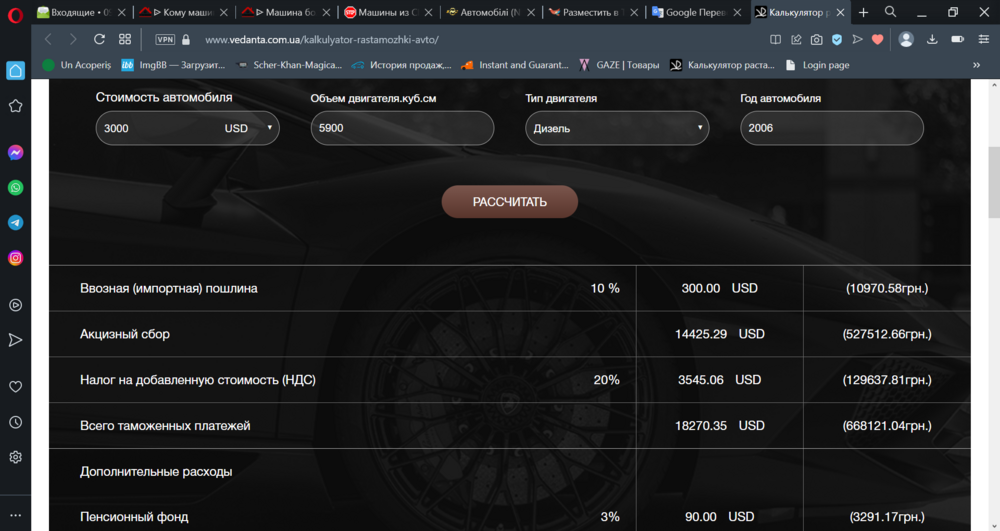Go back to previous page

[48, 40]
